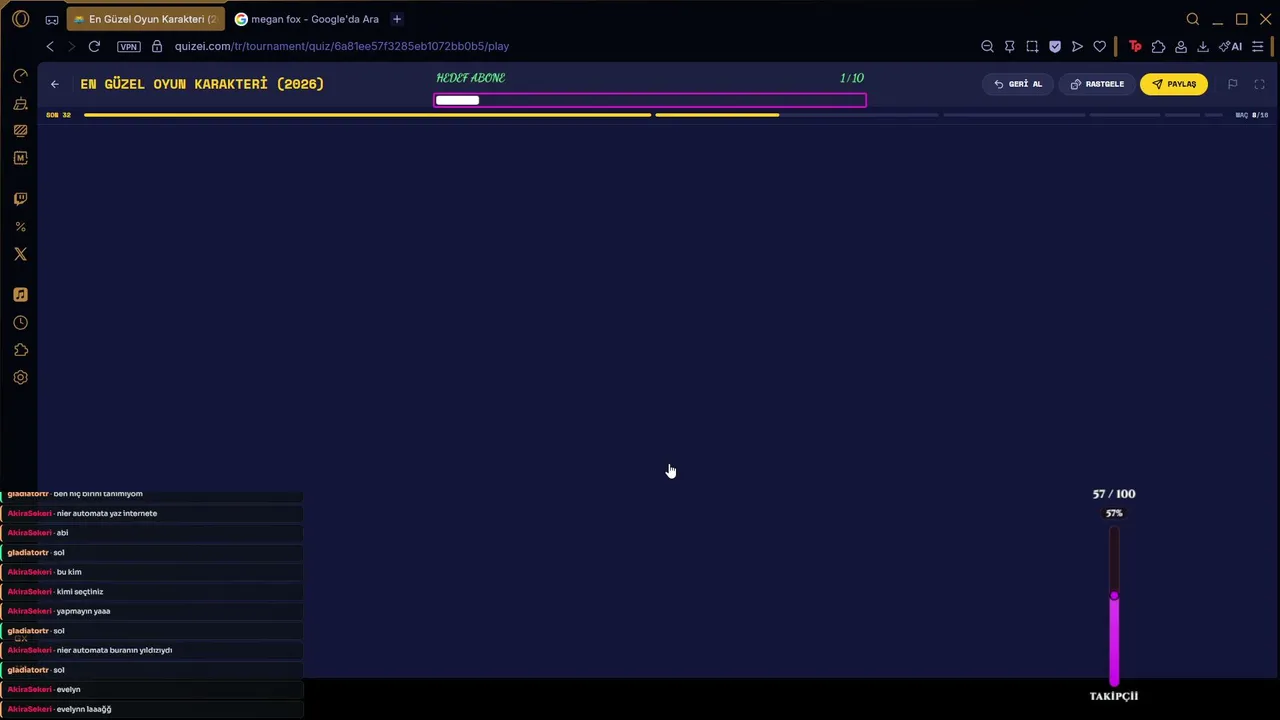
Task: Open the music player in sidebar
Action: tap(20, 295)
